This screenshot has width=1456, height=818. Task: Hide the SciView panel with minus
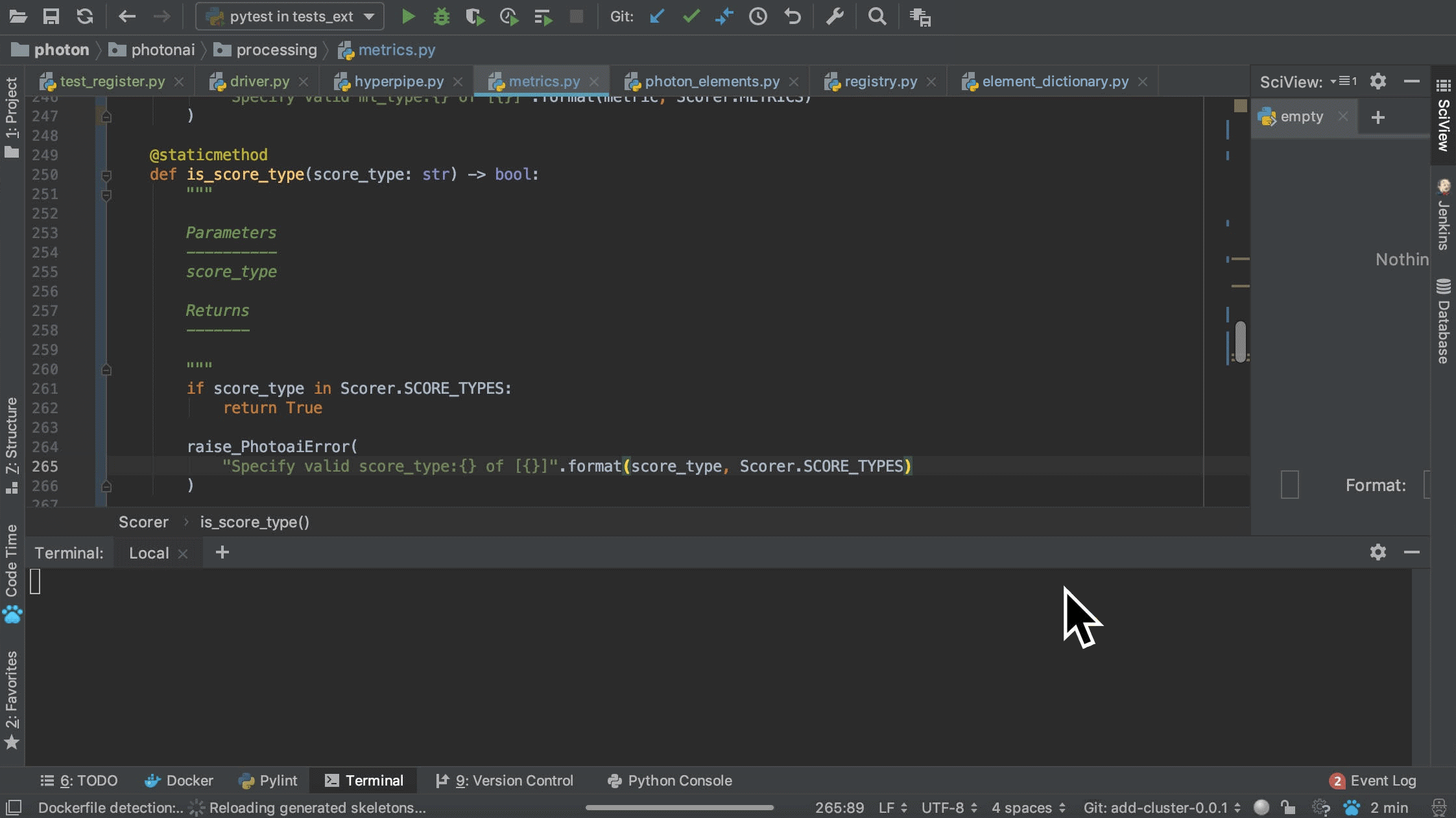pyautogui.click(x=1412, y=81)
